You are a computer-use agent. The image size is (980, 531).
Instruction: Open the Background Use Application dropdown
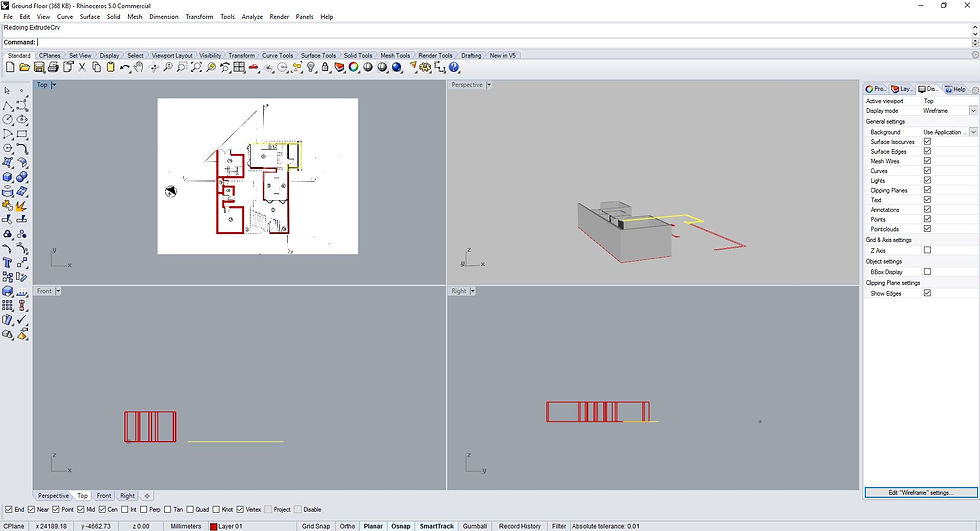coord(972,132)
